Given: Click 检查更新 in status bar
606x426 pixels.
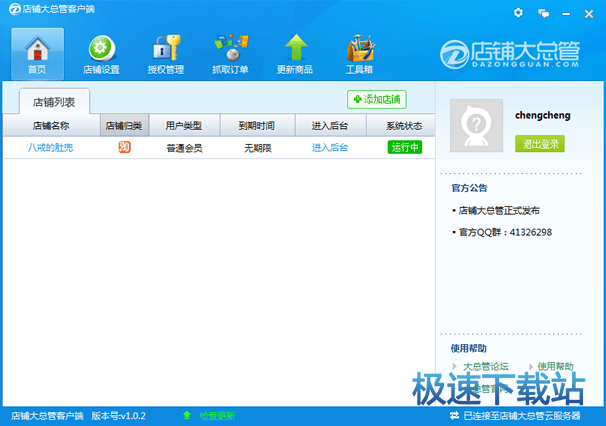Looking at the screenshot, I should 217,416.
